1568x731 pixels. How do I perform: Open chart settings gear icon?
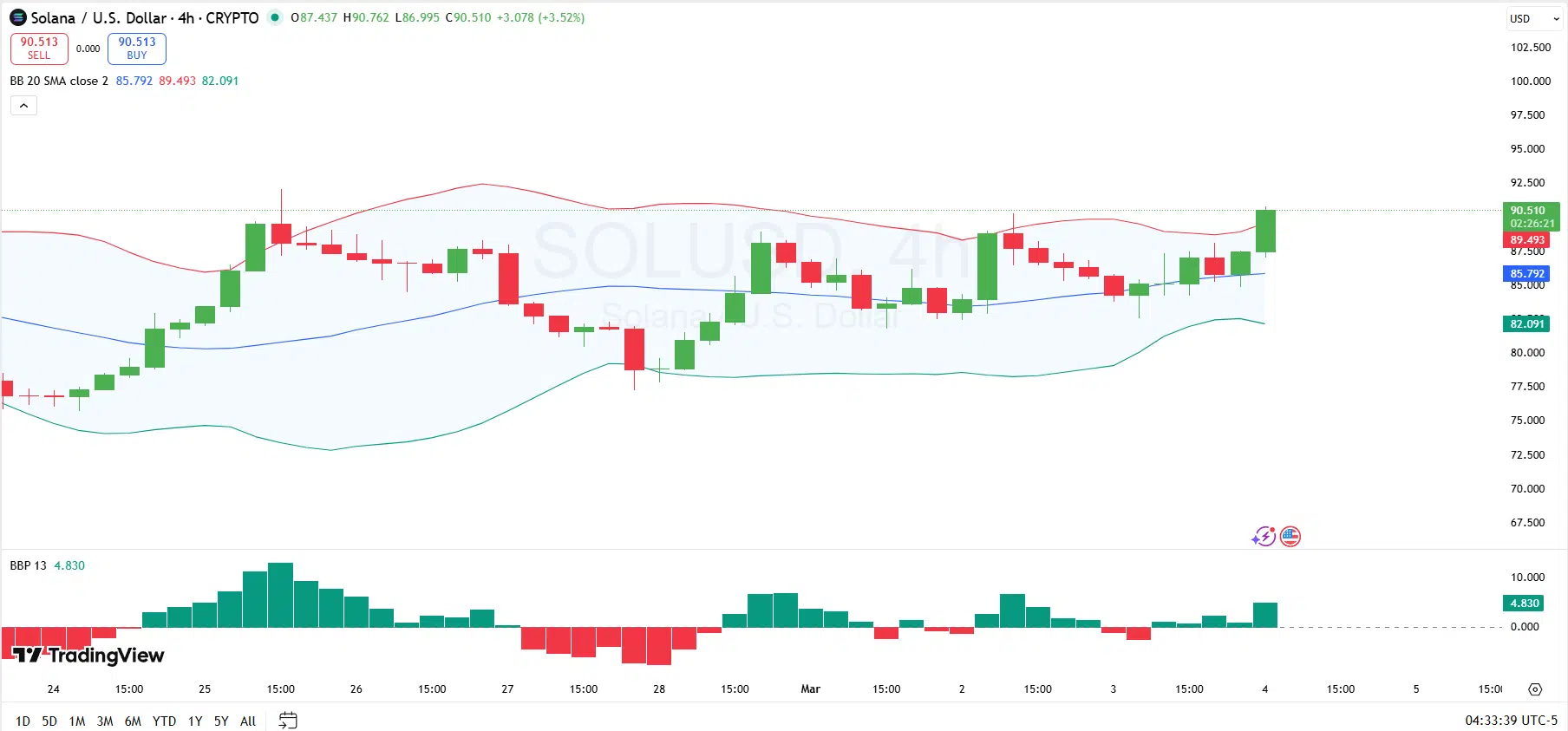(1535, 689)
